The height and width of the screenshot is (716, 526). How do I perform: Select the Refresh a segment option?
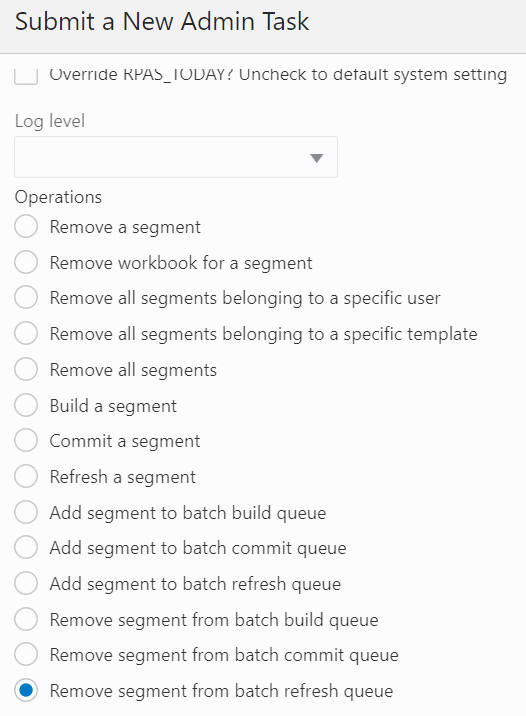[26, 477]
